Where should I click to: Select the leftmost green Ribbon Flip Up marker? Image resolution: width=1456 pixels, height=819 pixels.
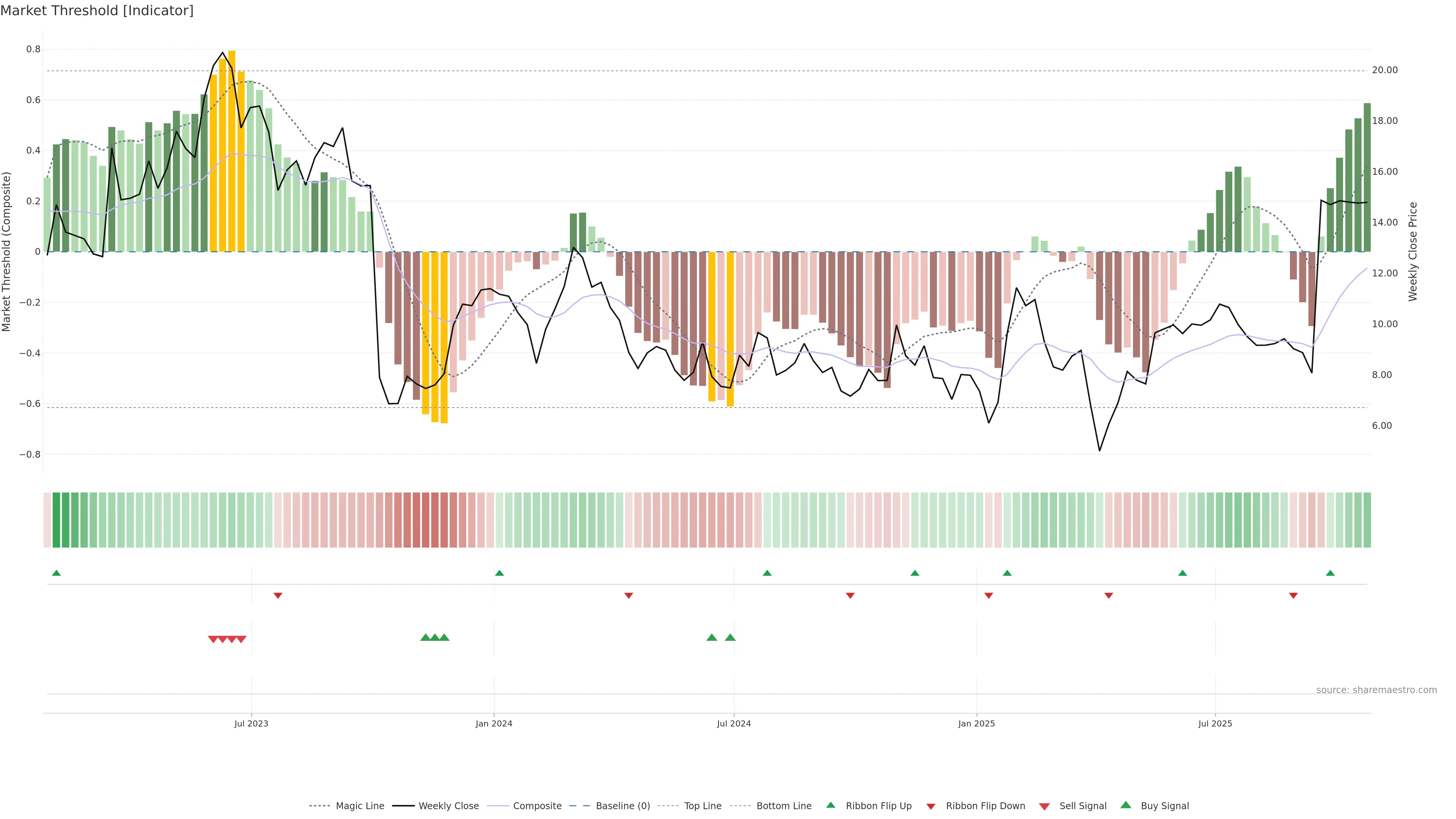click(x=56, y=573)
